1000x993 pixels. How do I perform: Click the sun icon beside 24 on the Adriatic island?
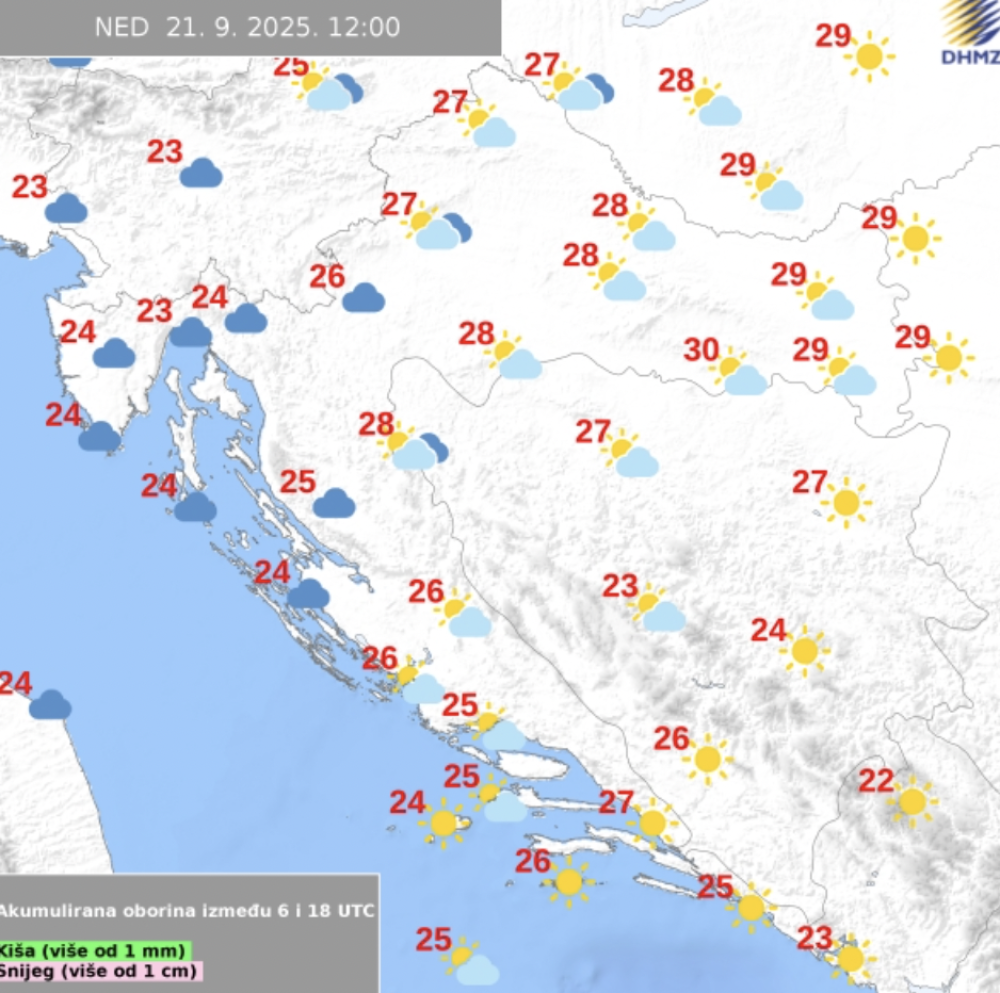pos(443,823)
